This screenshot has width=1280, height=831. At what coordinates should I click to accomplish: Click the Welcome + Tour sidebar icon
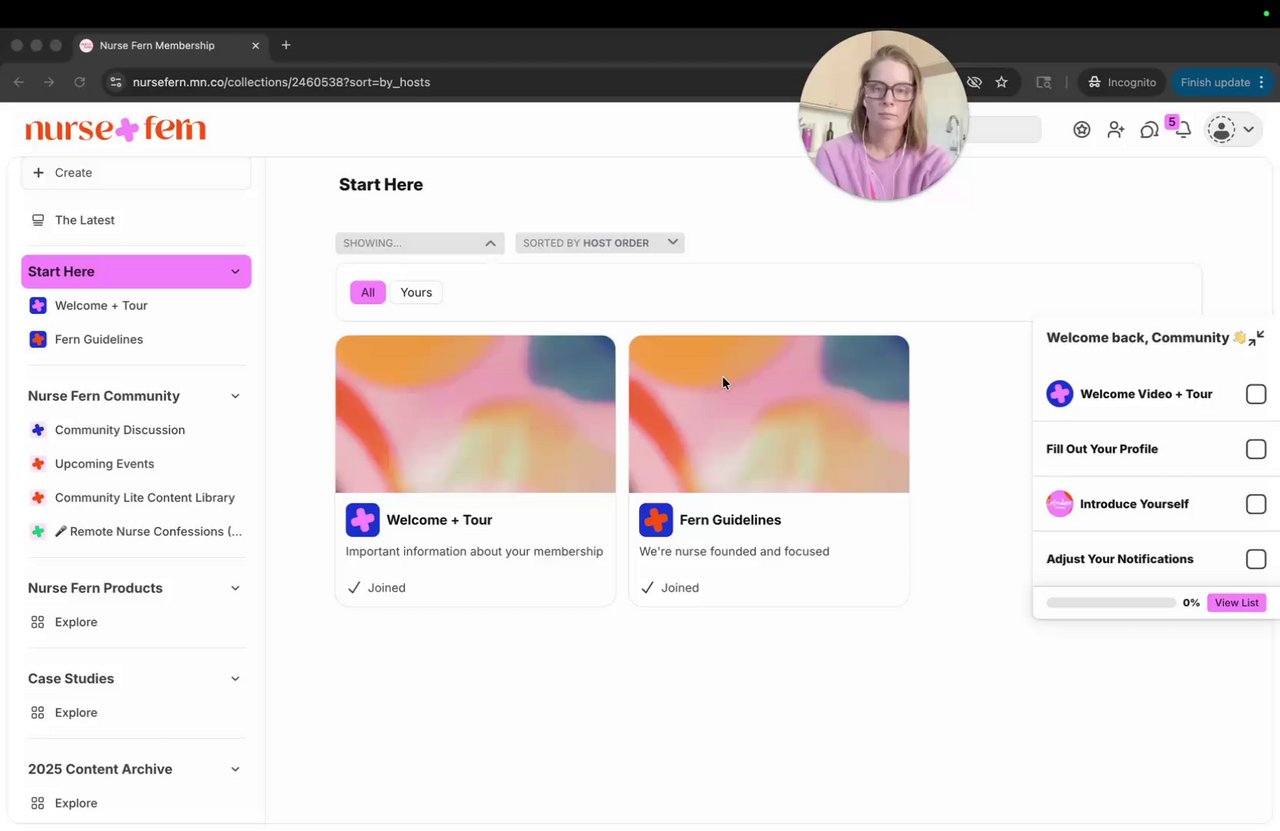tap(38, 305)
